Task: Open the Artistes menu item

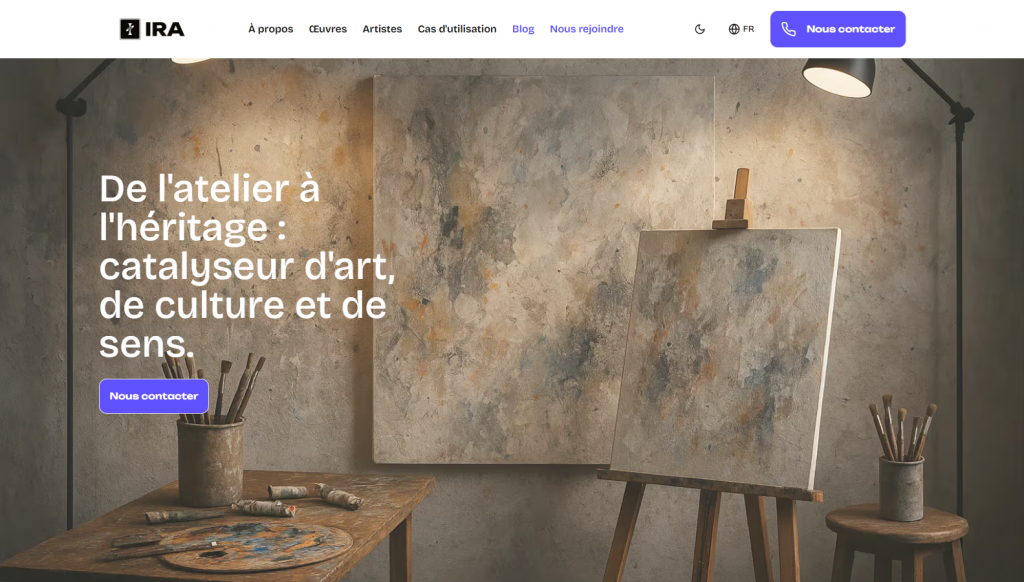Action: (x=382, y=29)
